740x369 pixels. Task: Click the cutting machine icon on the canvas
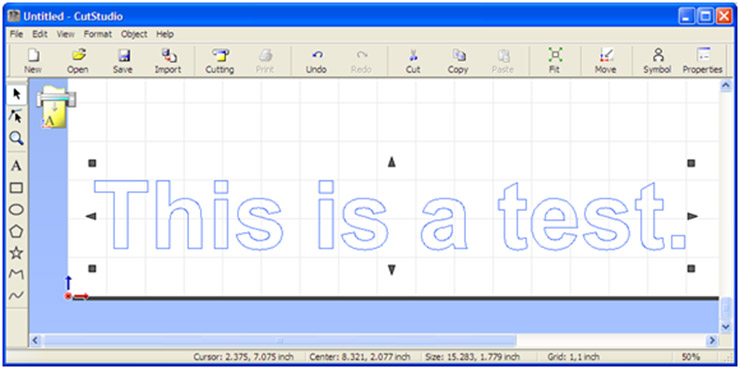(55, 106)
